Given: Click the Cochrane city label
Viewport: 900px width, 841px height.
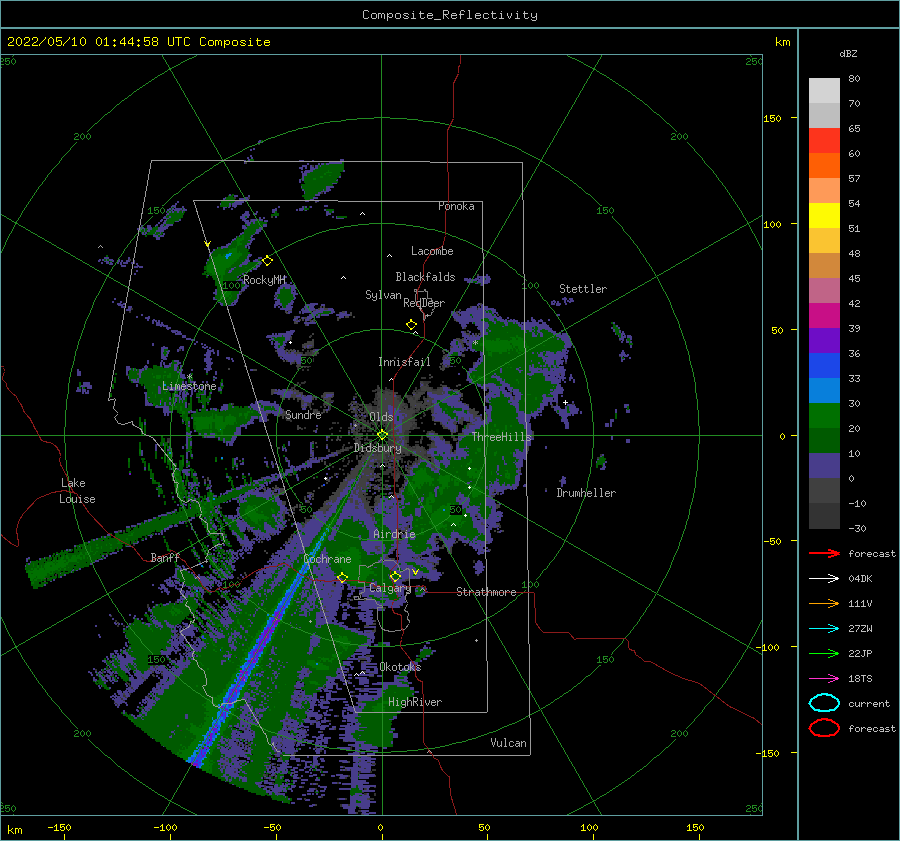Looking at the screenshot, I should pyautogui.click(x=327, y=559).
